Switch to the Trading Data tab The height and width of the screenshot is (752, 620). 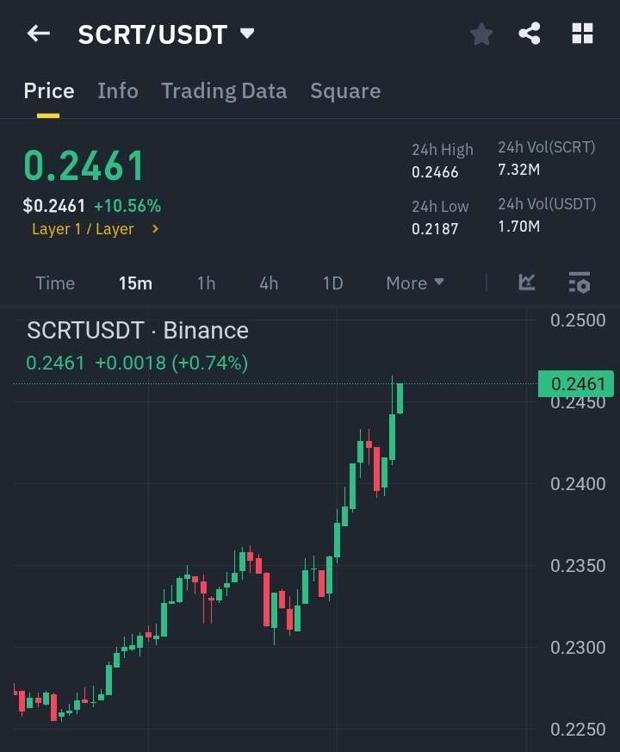[224, 91]
